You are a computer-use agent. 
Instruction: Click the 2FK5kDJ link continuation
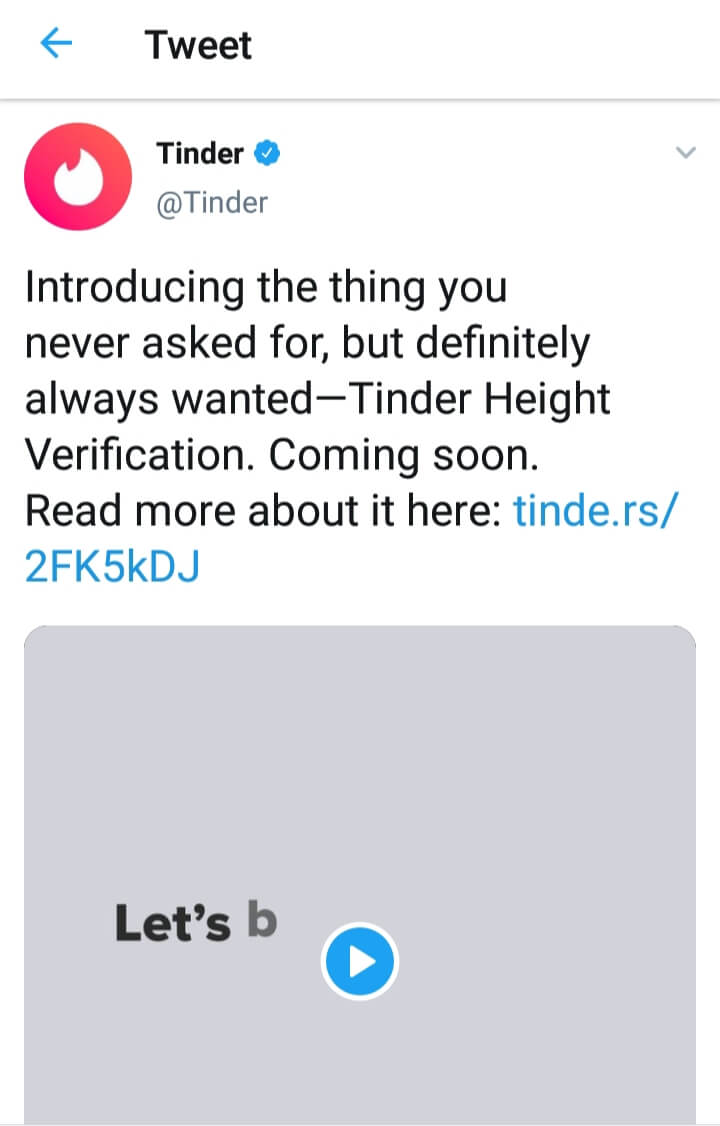[x=112, y=567]
